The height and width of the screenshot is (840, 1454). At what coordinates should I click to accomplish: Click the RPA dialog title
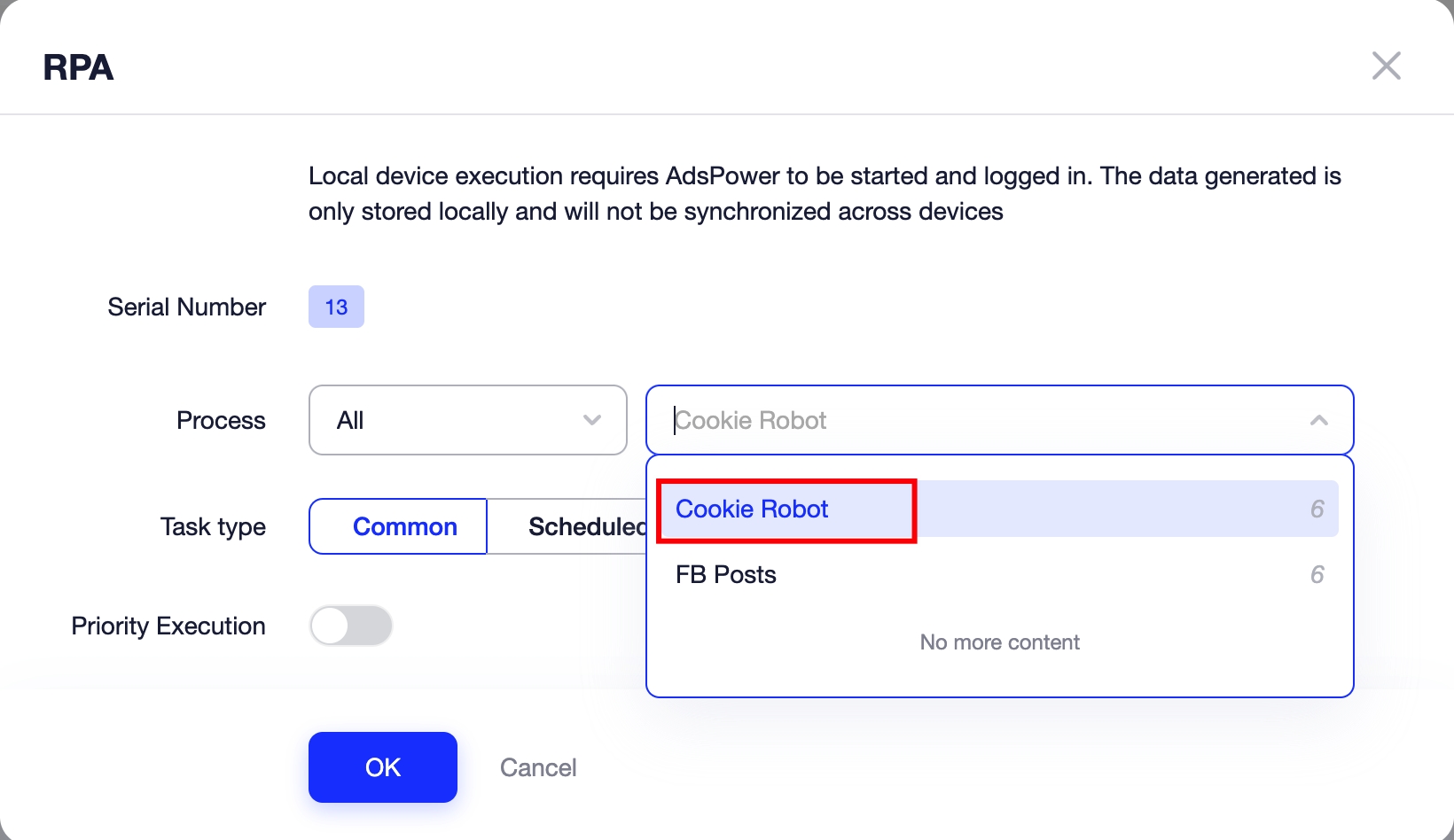click(x=78, y=67)
